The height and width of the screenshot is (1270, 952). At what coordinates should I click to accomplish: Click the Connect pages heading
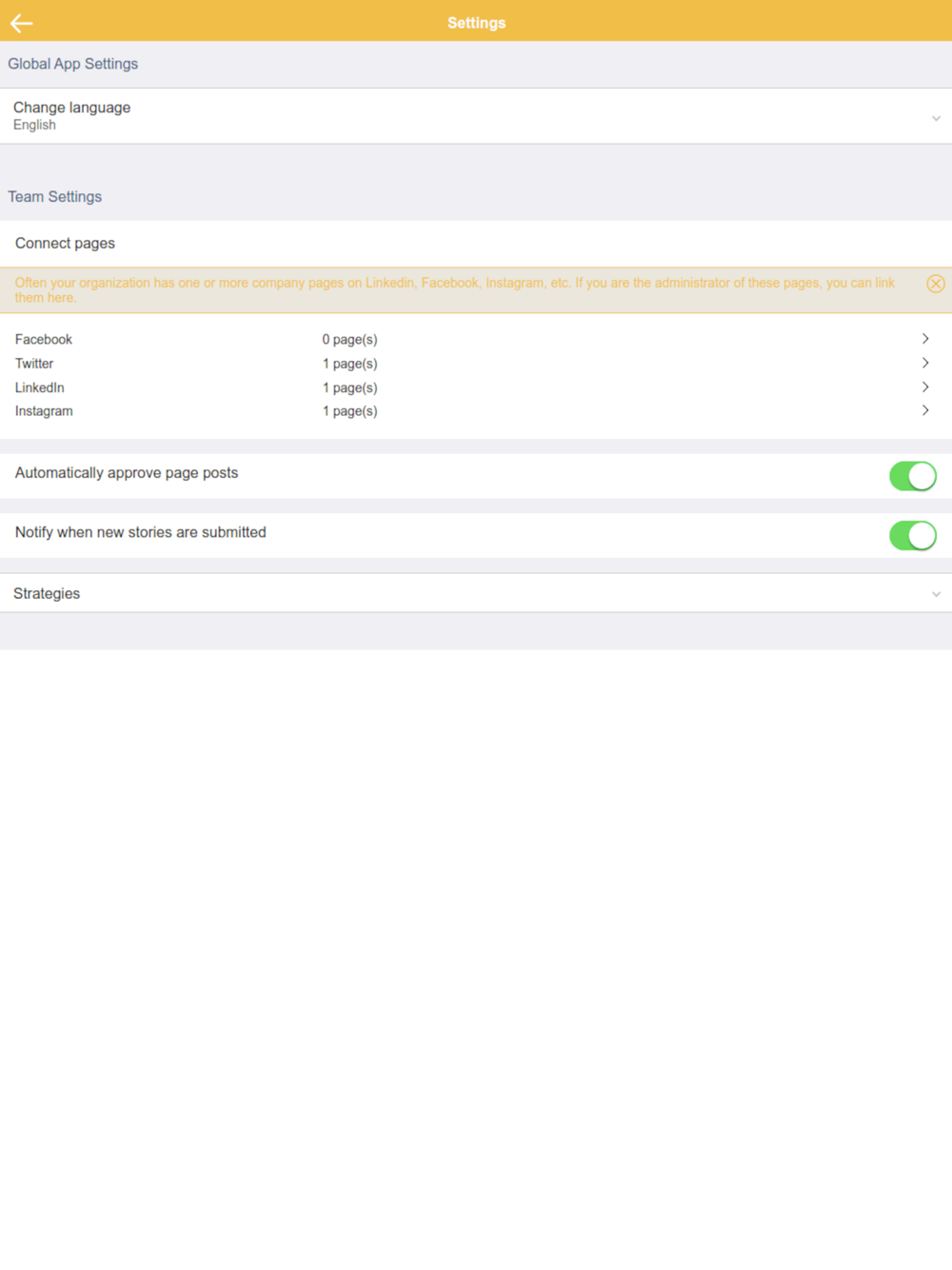pos(65,244)
